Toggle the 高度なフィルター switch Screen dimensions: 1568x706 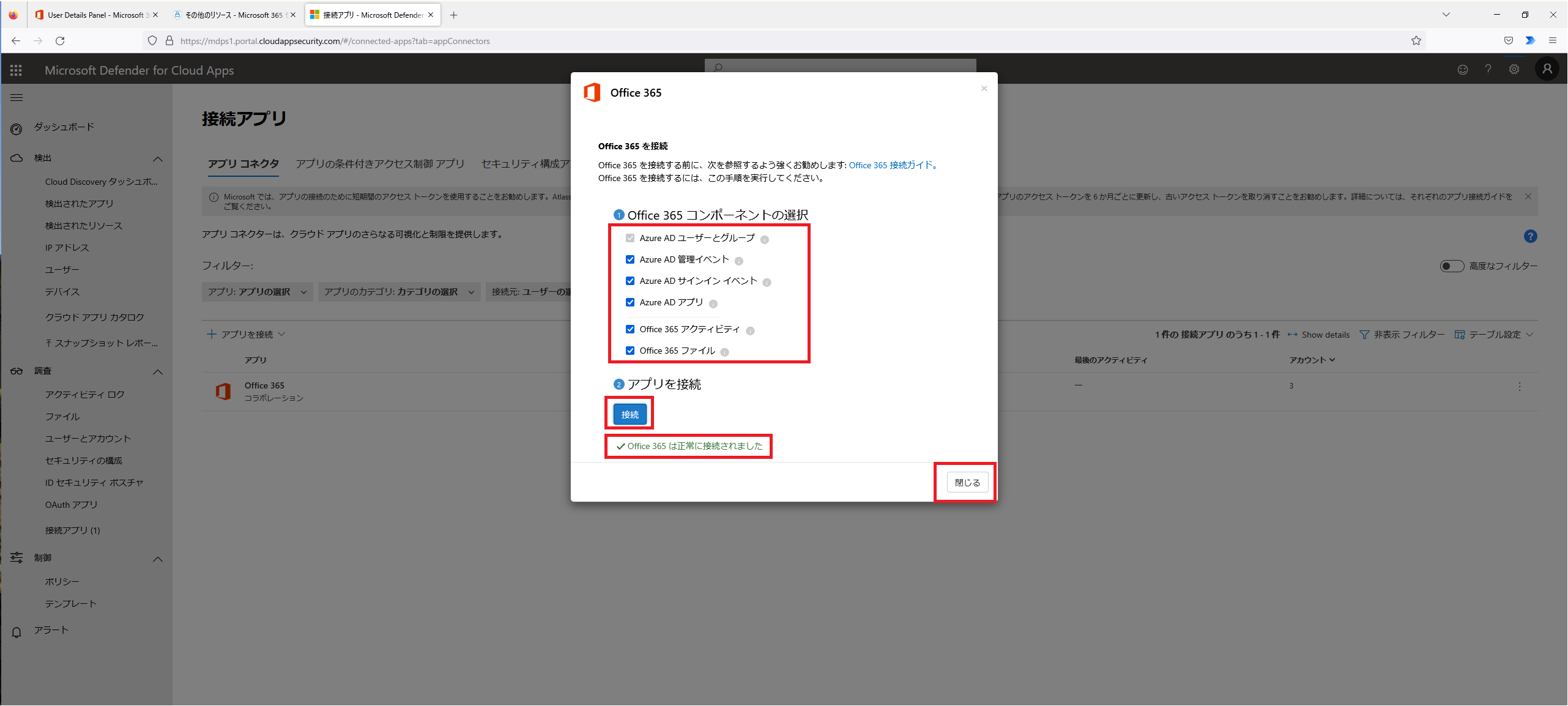pyautogui.click(x=1451, y=266)
